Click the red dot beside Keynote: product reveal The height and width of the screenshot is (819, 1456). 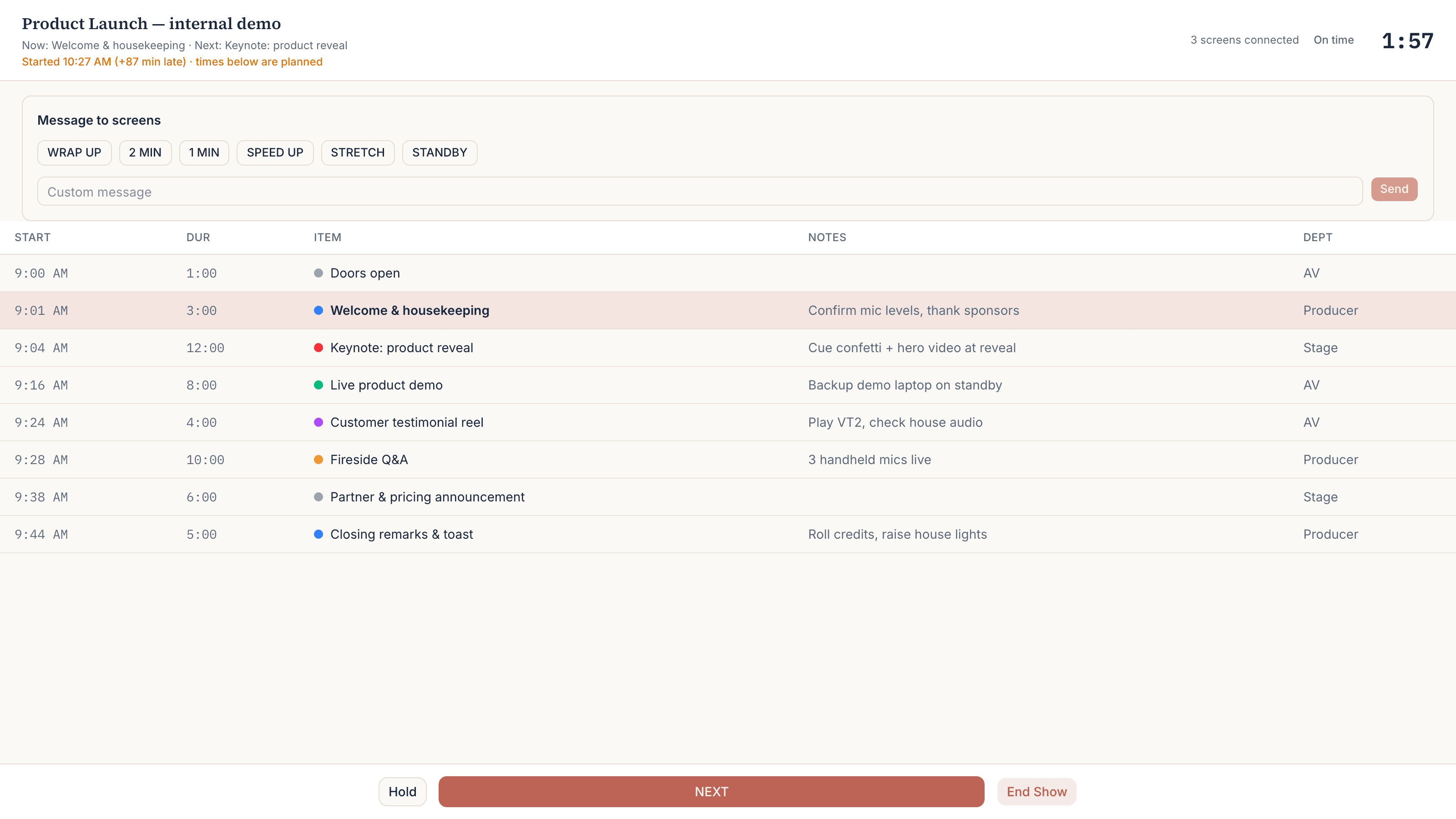pyautogui.click(x=318, y=348)
